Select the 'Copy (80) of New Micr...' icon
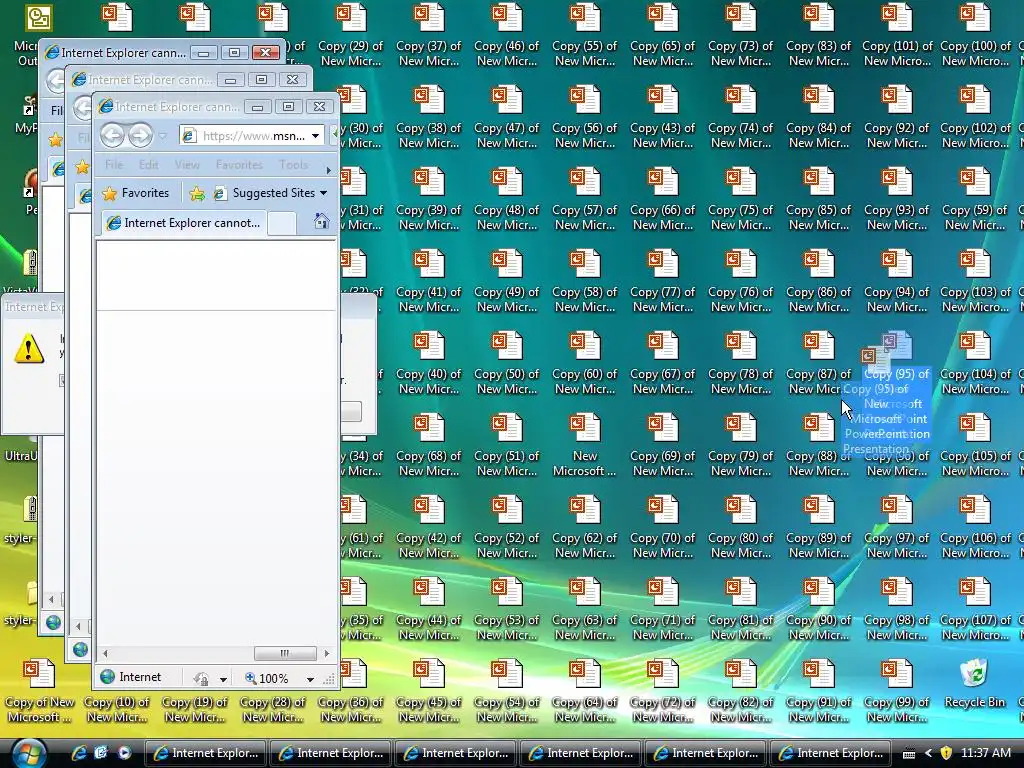Image resolution: width=1024 pixels, height=768 pixels. click(741, 527)
